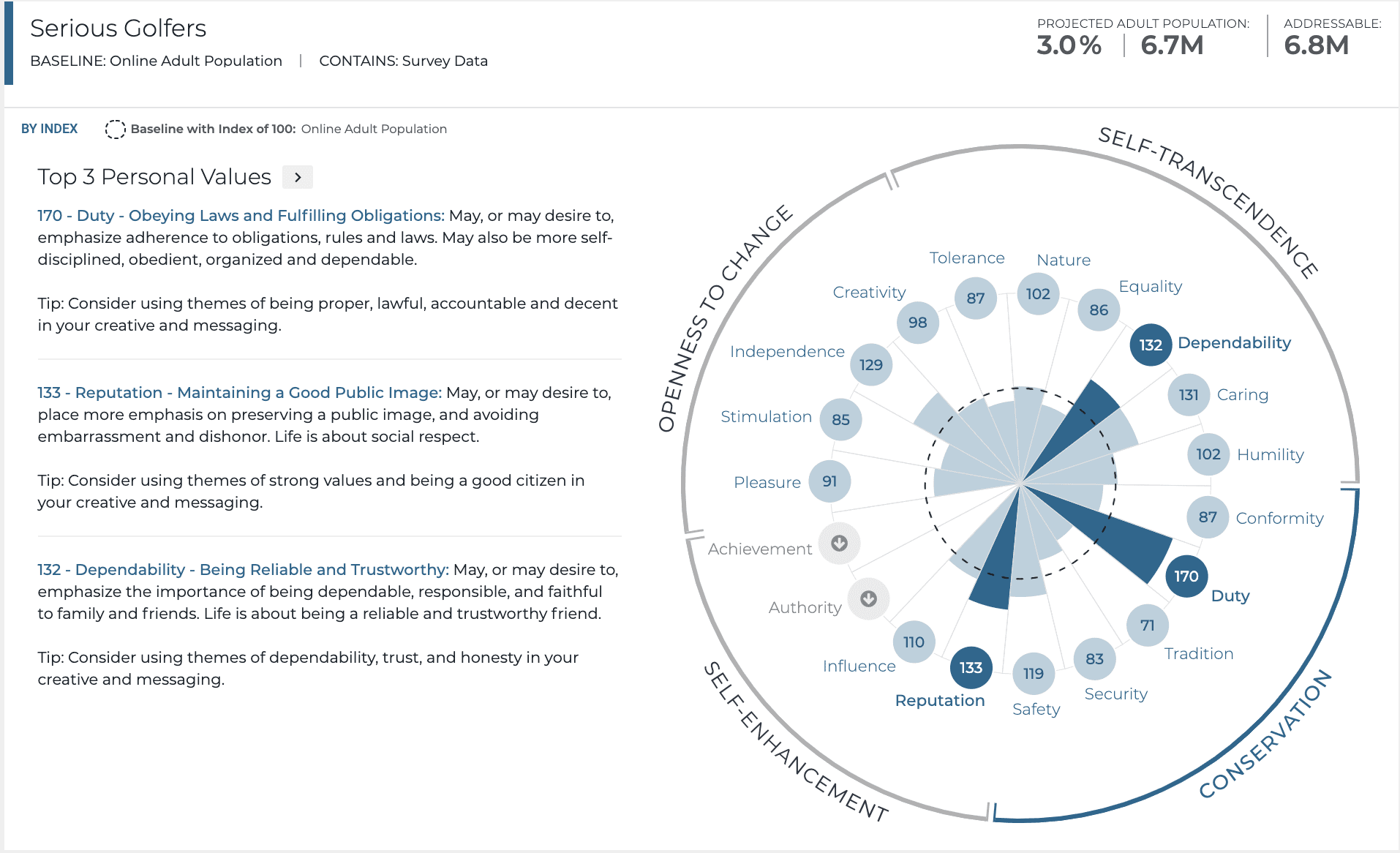Select the Duty index bubble showing 170

(1186, 576)
